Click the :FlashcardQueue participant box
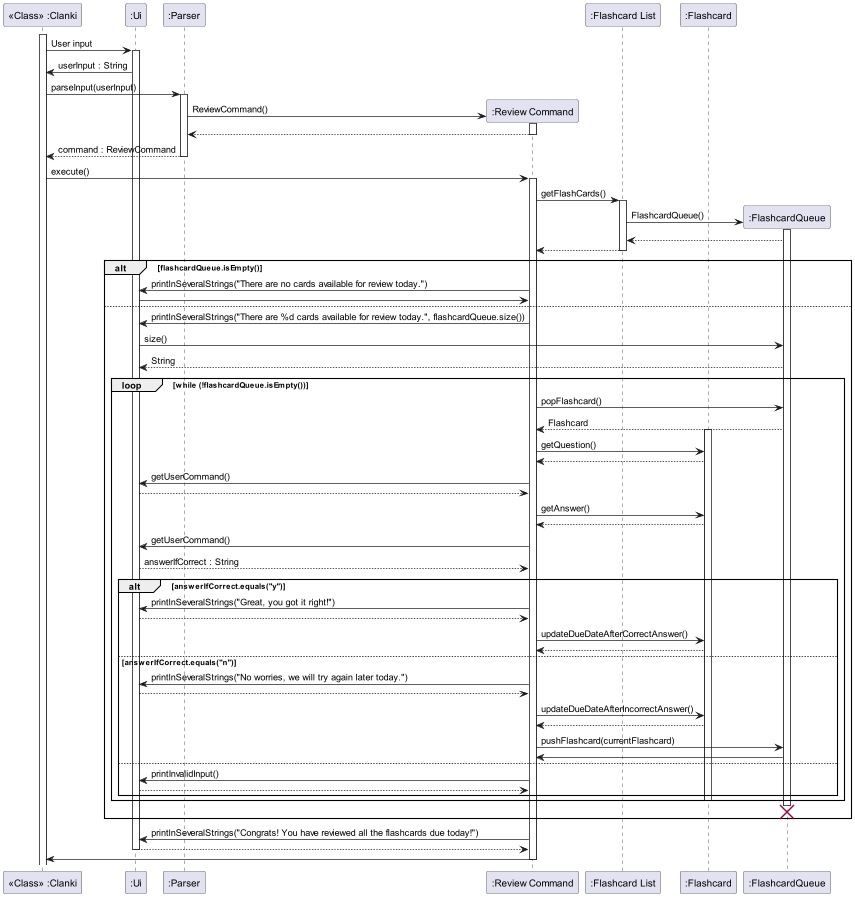This screenshot has height=897, width=855. tap(787, 217)
